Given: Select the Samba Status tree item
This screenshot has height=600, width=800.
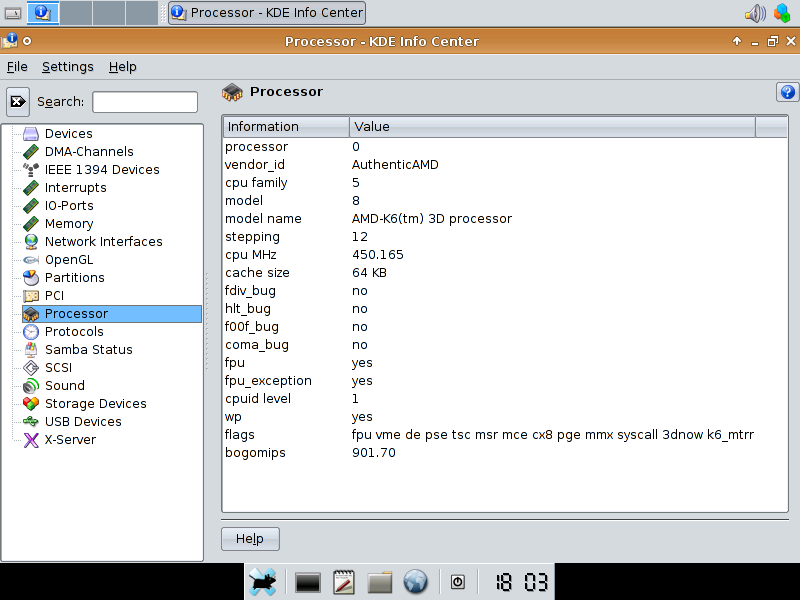Looking at the screenshot, I should tap(89, 349).
